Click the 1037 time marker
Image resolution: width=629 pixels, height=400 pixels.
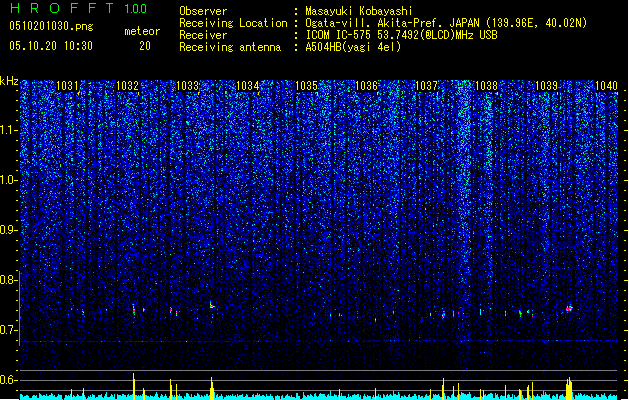426,85
